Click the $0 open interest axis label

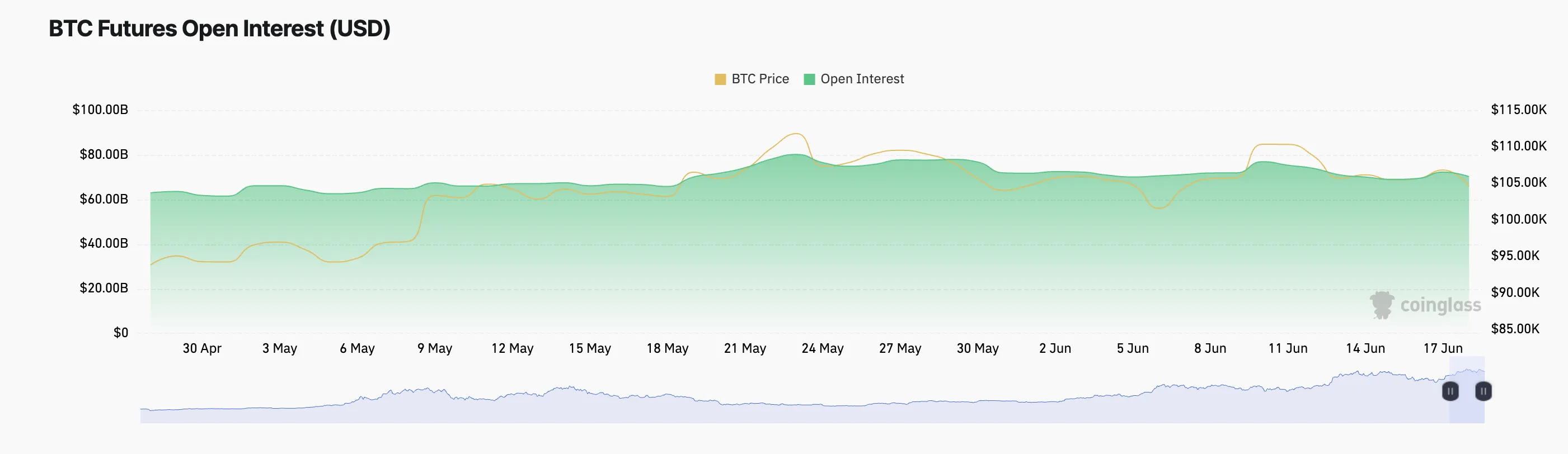[x=120, y=333]
